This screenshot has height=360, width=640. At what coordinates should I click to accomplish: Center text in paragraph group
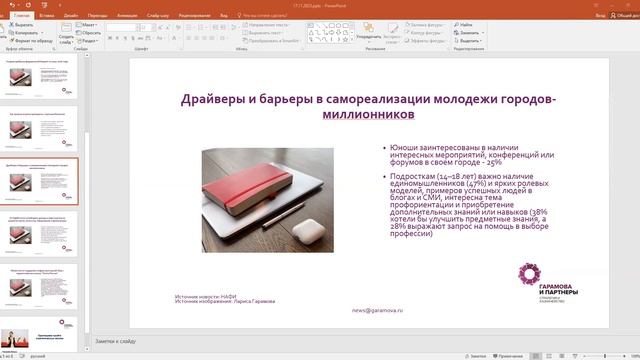(x=197, y=38)
